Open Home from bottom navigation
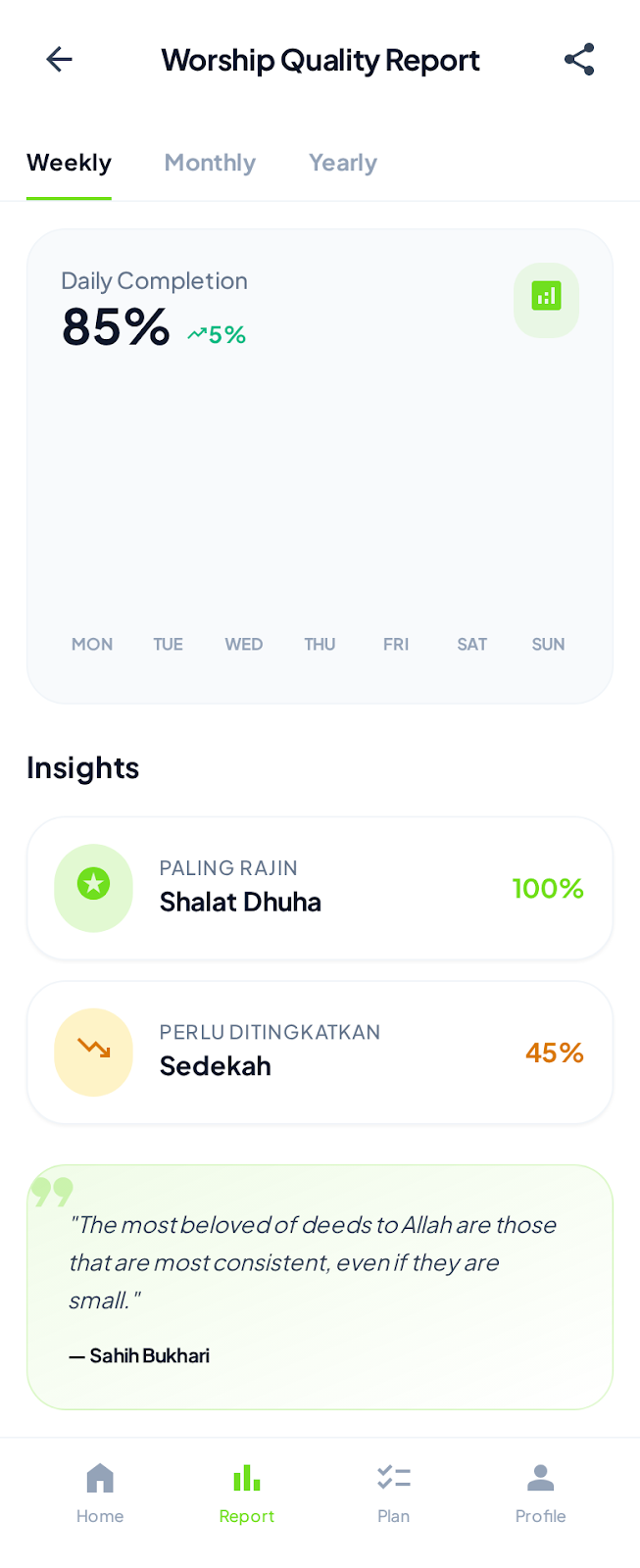The image size is (640, 1568). point(100,1493)
